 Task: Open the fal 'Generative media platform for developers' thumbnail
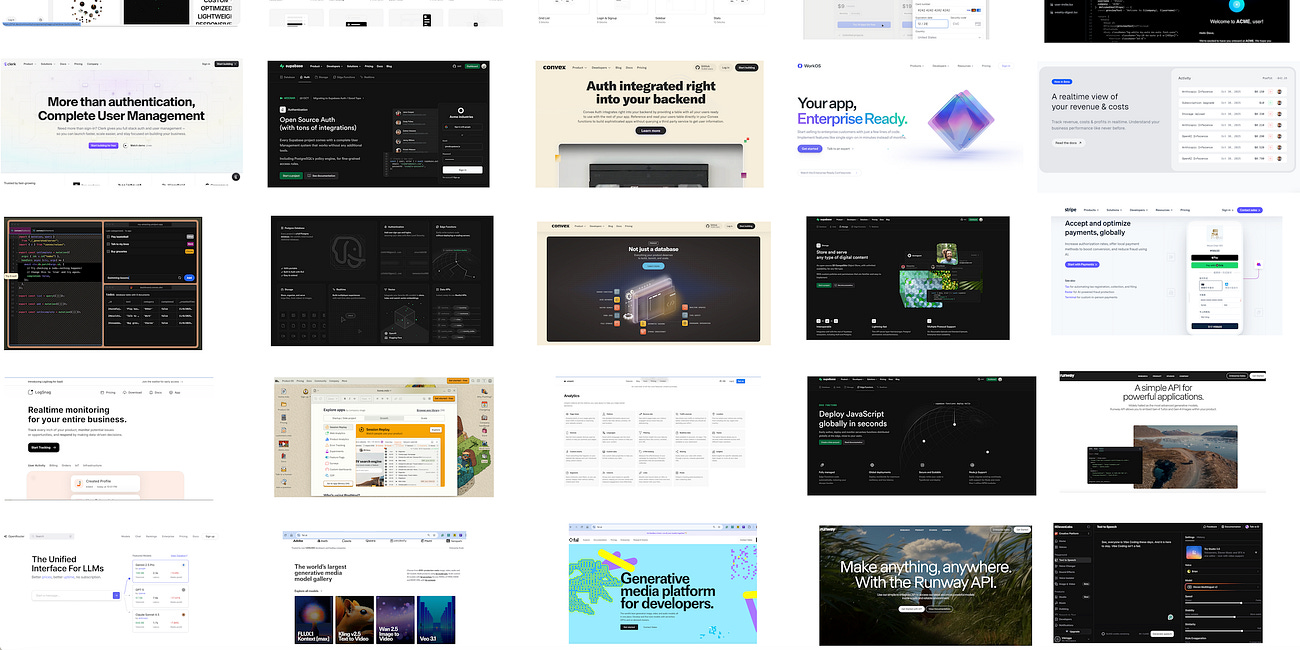[663, 582]
